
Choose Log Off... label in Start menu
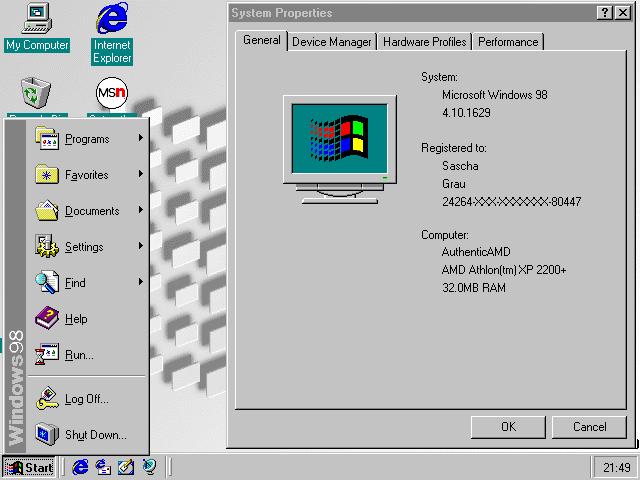(87, 399)
